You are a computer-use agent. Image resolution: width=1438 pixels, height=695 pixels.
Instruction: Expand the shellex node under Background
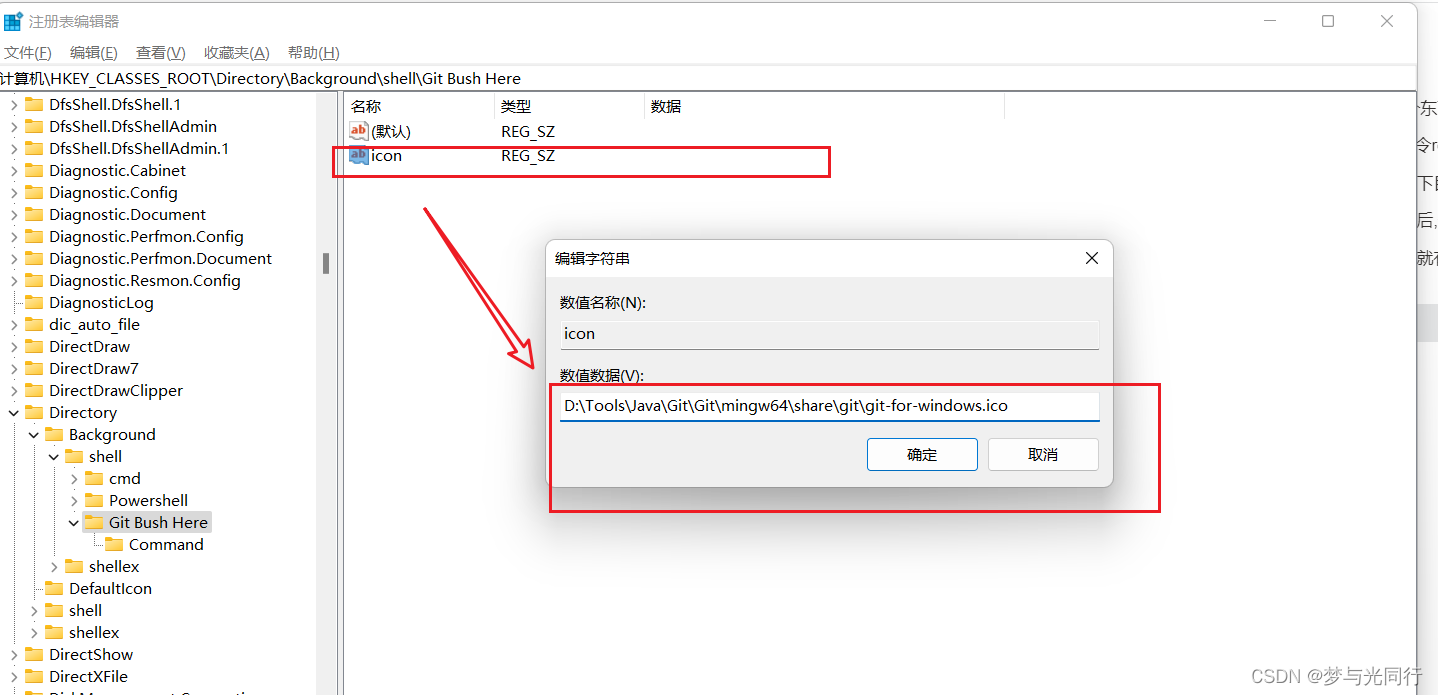54,566
